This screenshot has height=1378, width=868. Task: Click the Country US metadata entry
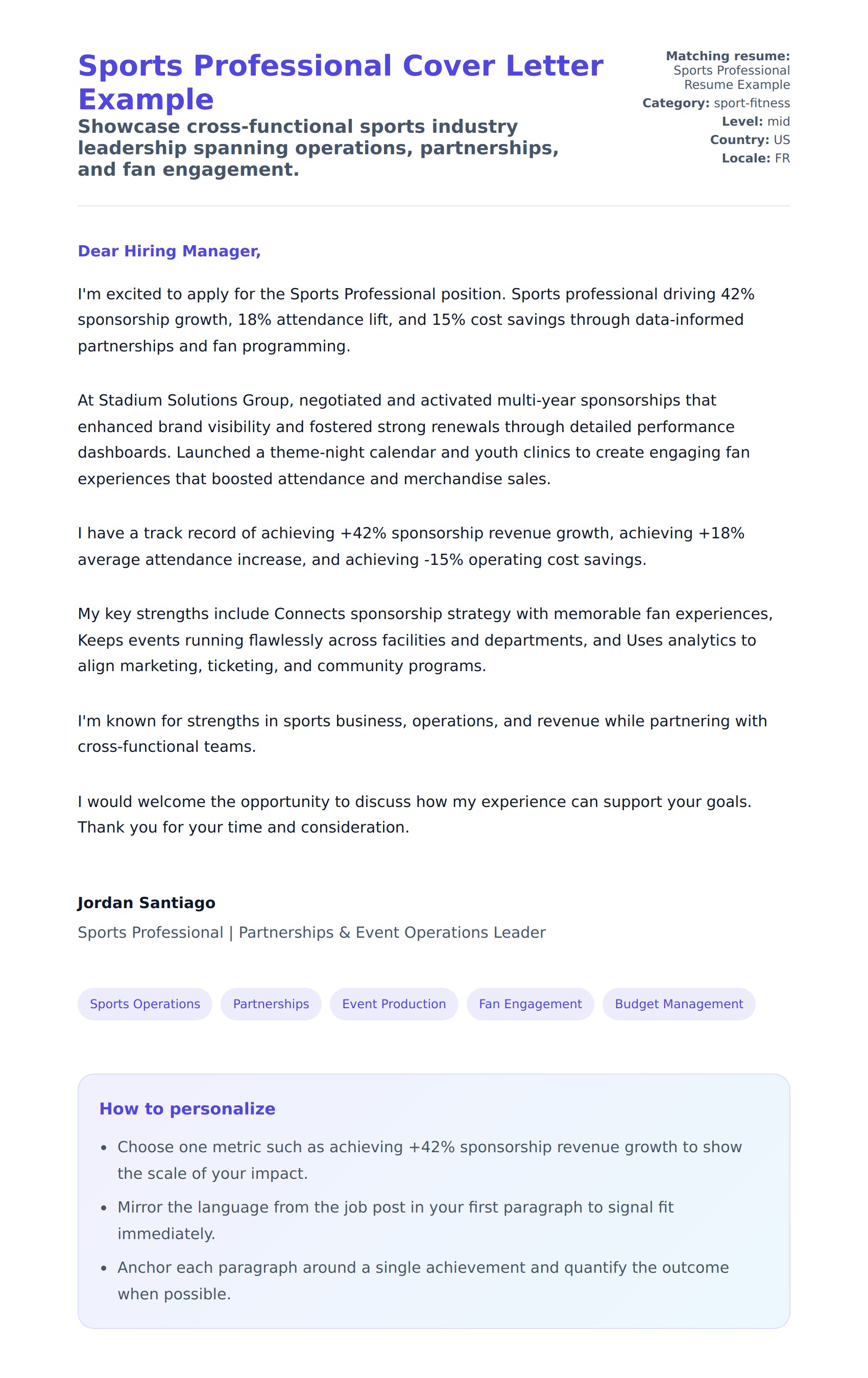(x=750, y=139)
